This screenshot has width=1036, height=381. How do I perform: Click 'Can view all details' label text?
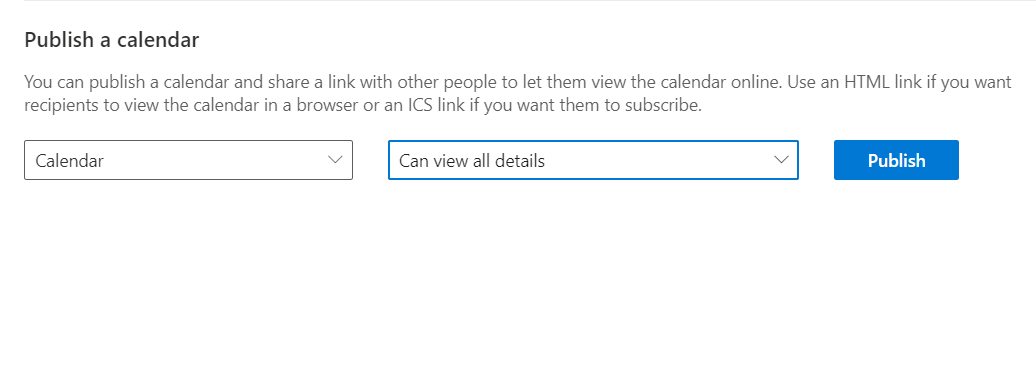click(x=472, y=160)
